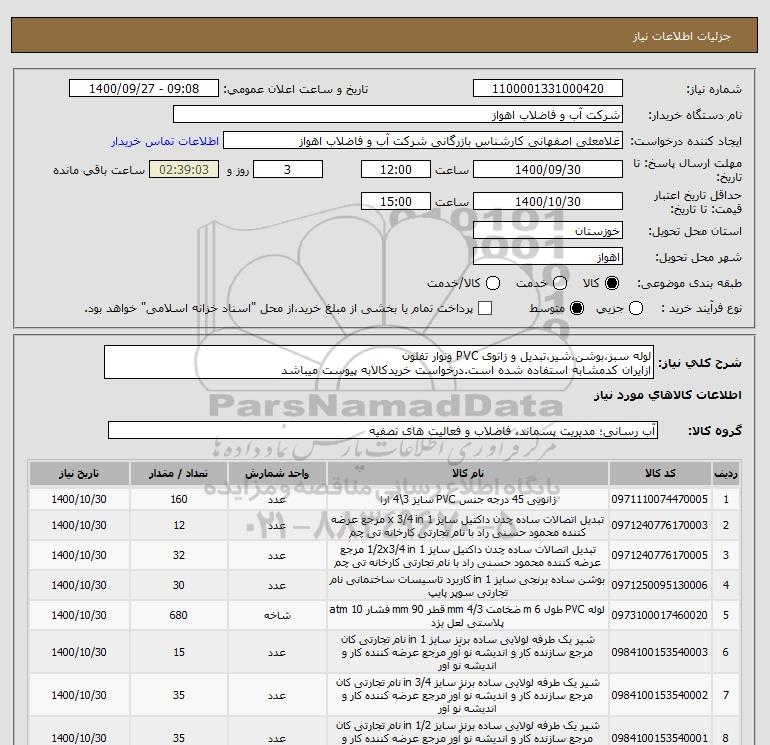The height and width of the screenshot is (745, 770).
Task: Click quantity 30 in row 4
Action: [179, 585]
